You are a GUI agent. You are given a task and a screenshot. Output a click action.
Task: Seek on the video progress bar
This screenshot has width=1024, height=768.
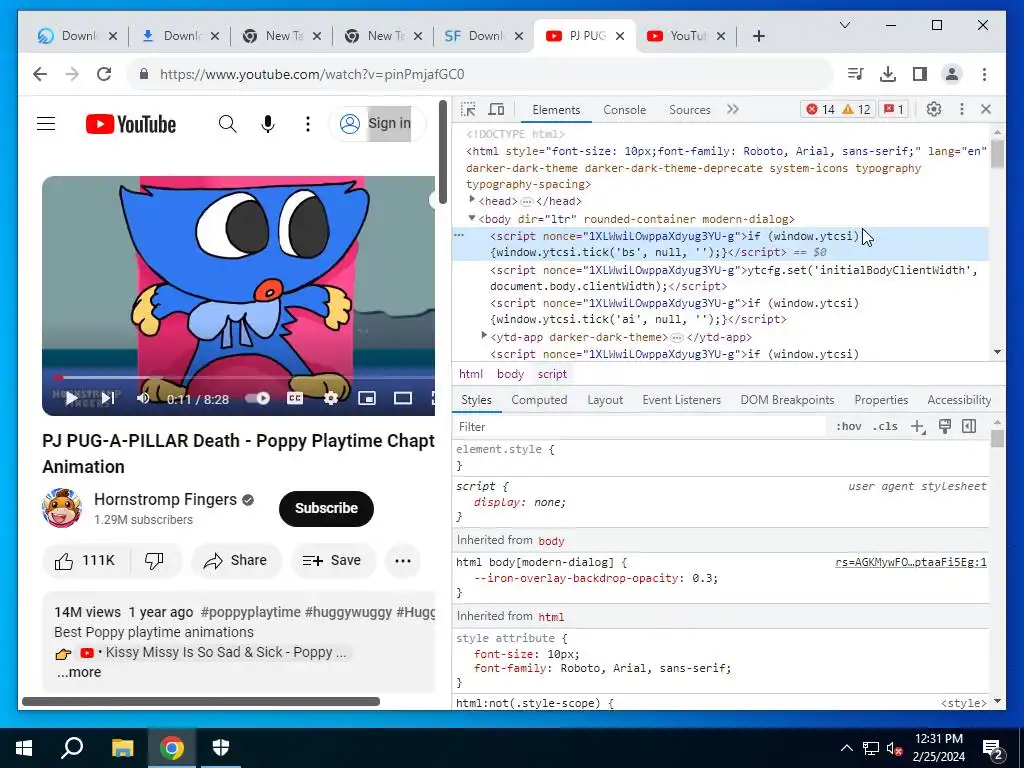click(x=244, y=377)
